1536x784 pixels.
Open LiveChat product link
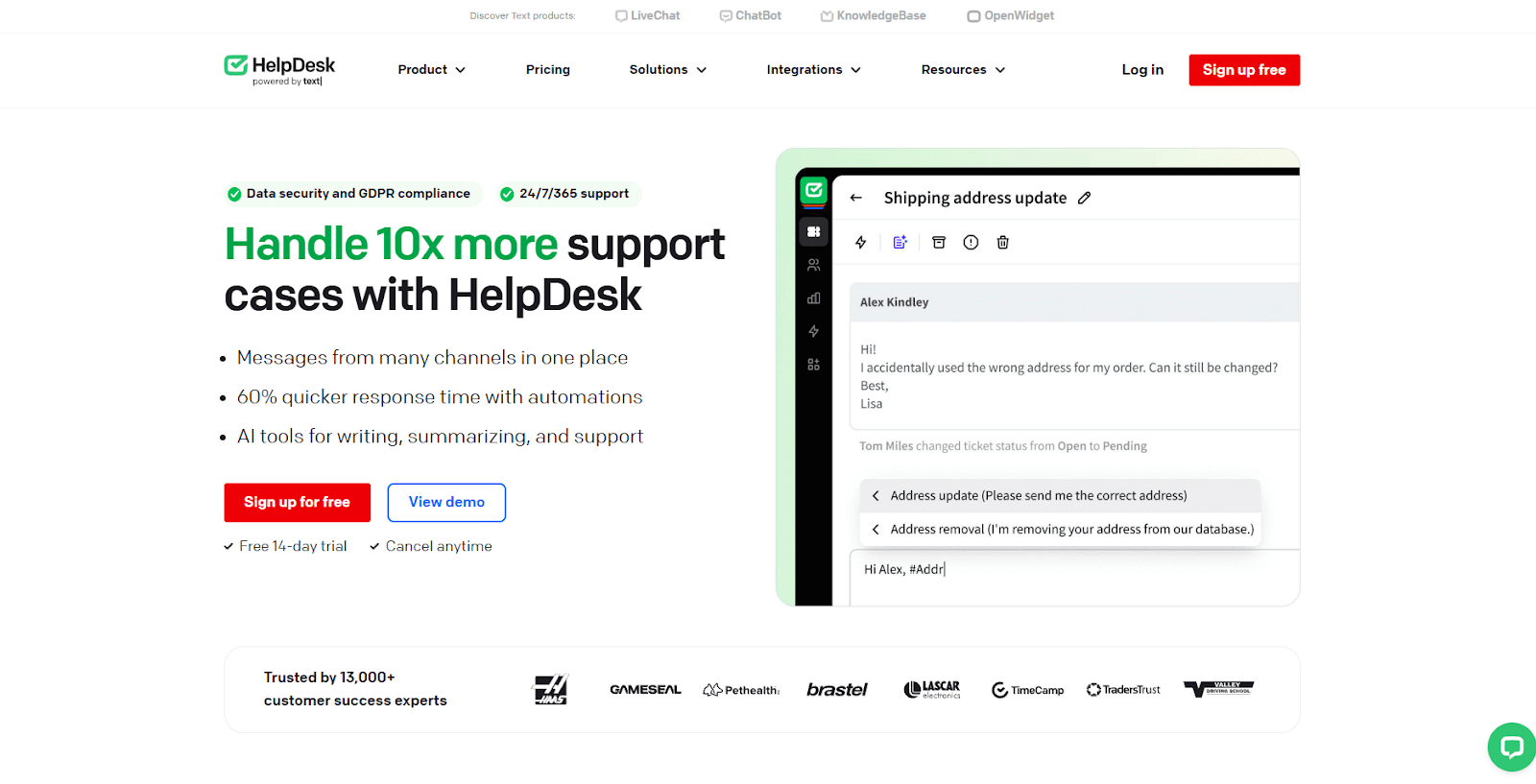point(648,15)
